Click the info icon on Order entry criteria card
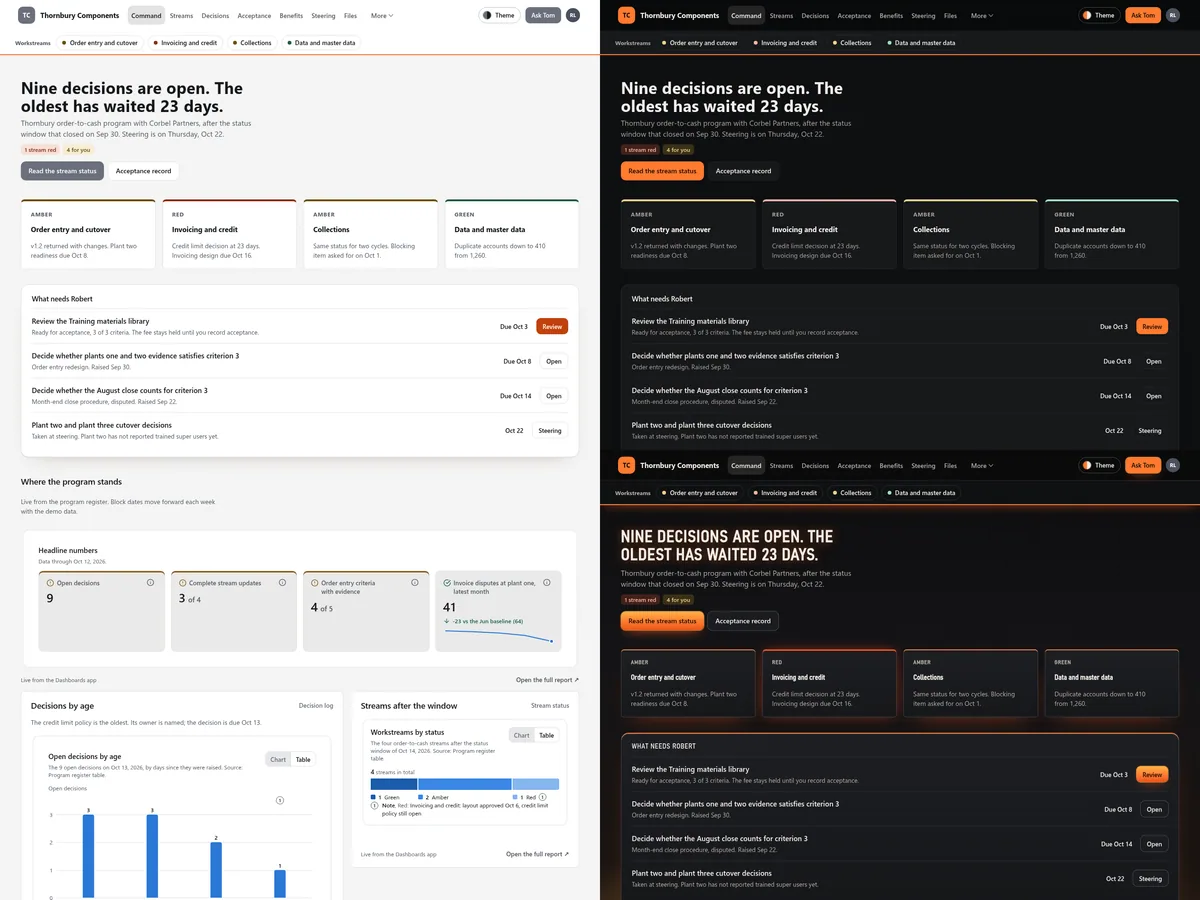This screenshot has width=1200, height=900. pos(414,582)
